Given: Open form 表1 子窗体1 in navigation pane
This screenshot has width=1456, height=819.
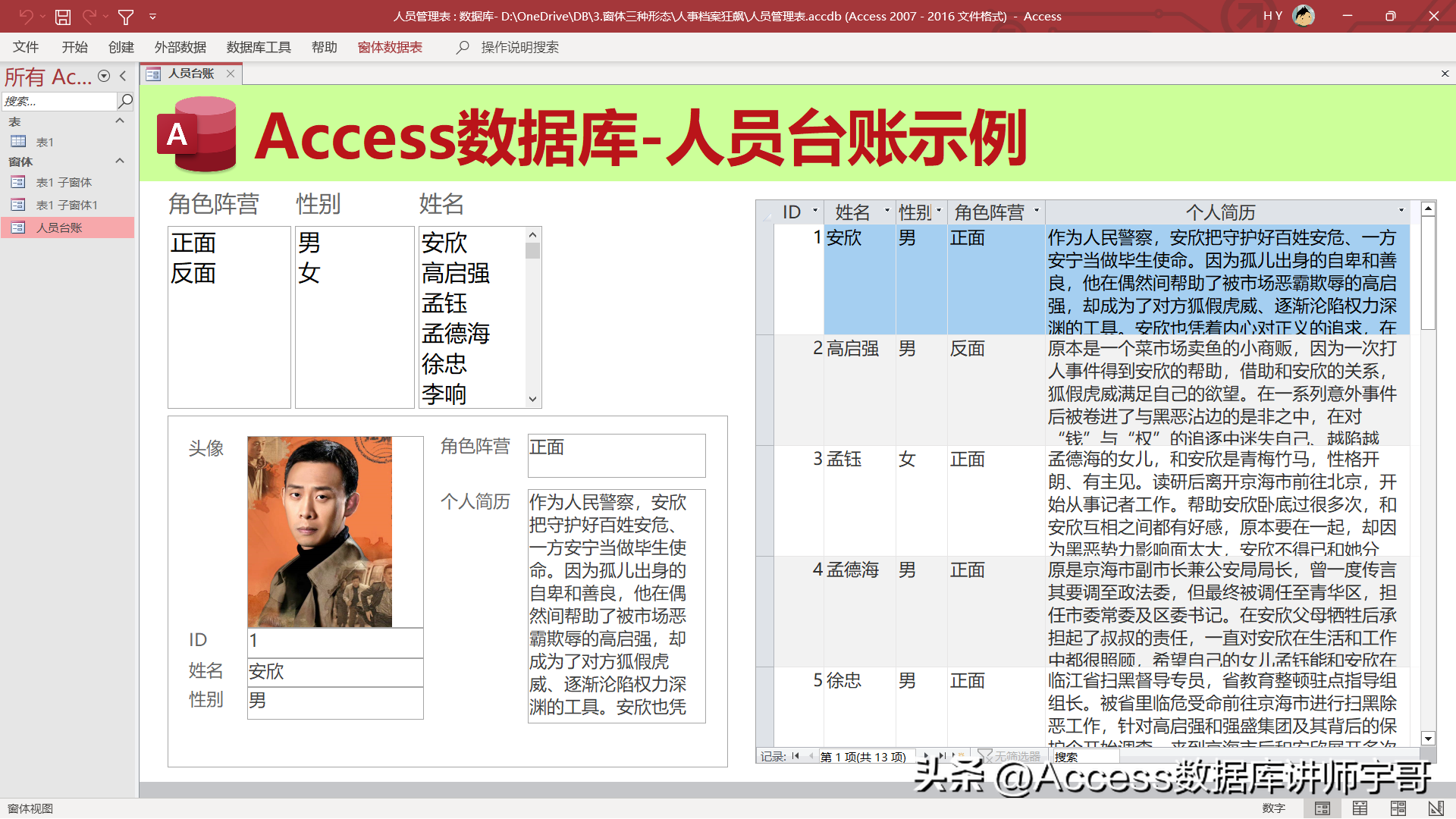Looking at the screenshot, I should click(68, 205).
